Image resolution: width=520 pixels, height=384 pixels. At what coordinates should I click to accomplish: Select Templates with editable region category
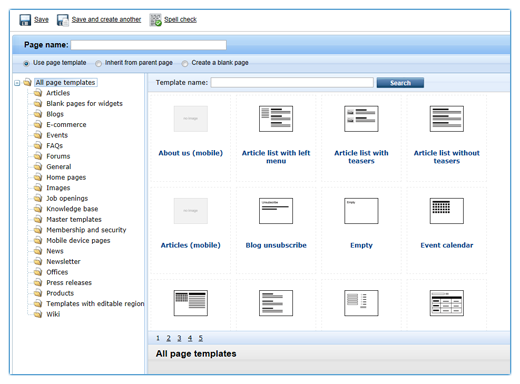[95, 304]
